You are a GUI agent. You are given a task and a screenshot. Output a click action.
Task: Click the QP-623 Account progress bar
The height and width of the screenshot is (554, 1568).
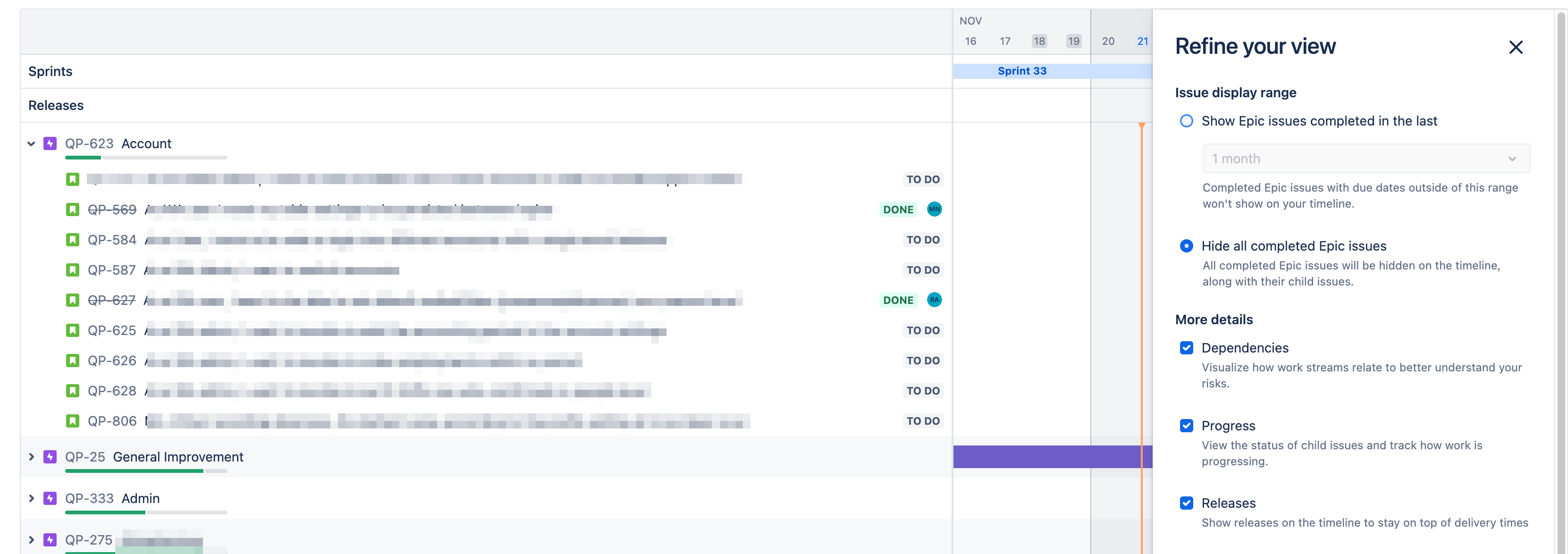point(146,158)
